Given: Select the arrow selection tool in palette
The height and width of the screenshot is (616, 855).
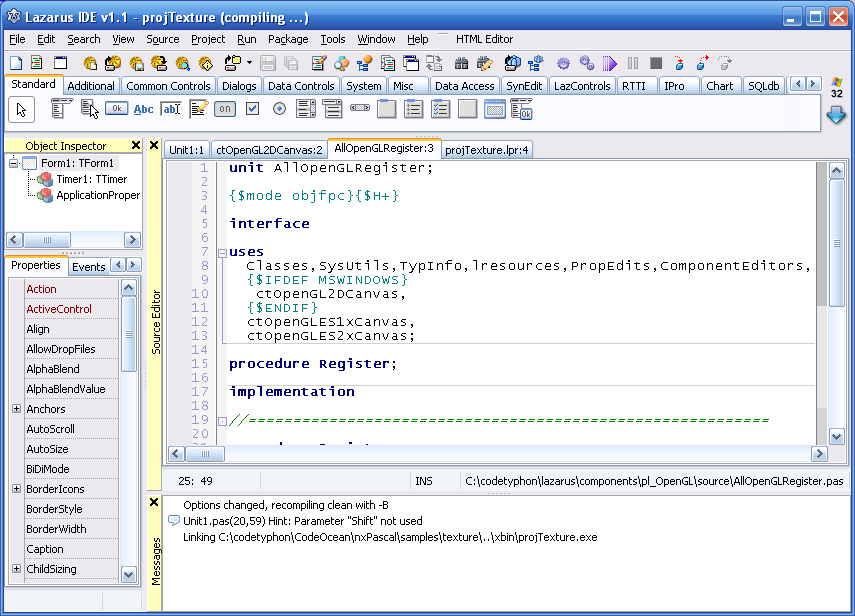Looking at the screenshot, I should tap(21, 110).
